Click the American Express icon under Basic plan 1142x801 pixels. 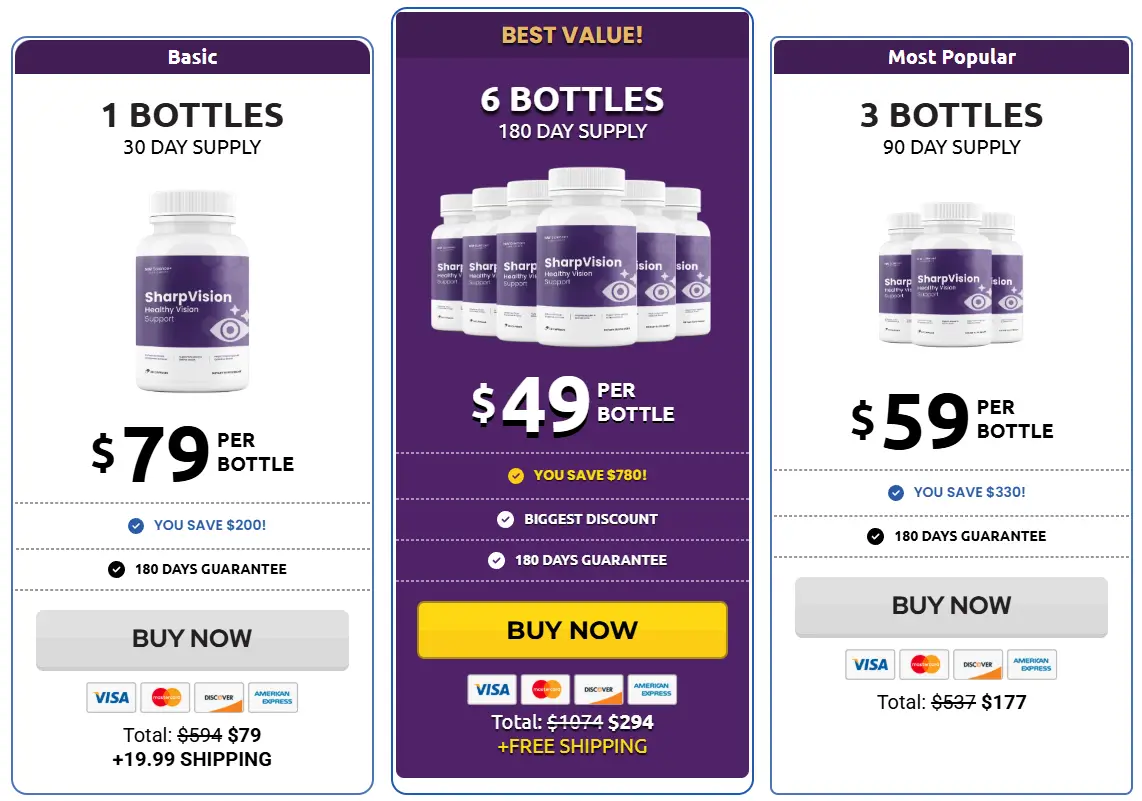click(273, 697)
